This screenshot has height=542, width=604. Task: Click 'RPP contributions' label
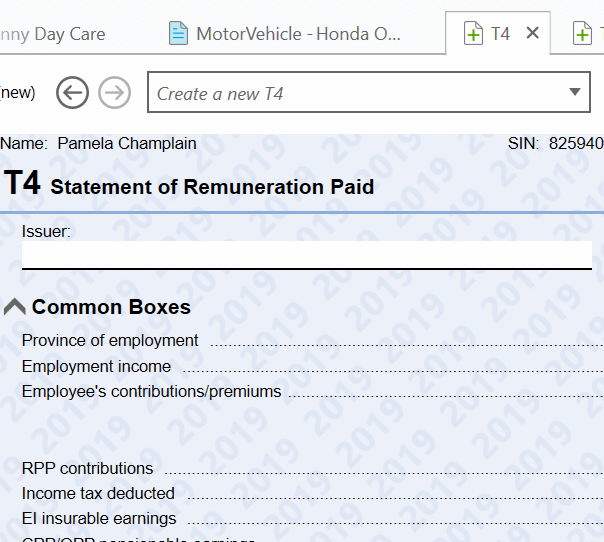(87, 468)
